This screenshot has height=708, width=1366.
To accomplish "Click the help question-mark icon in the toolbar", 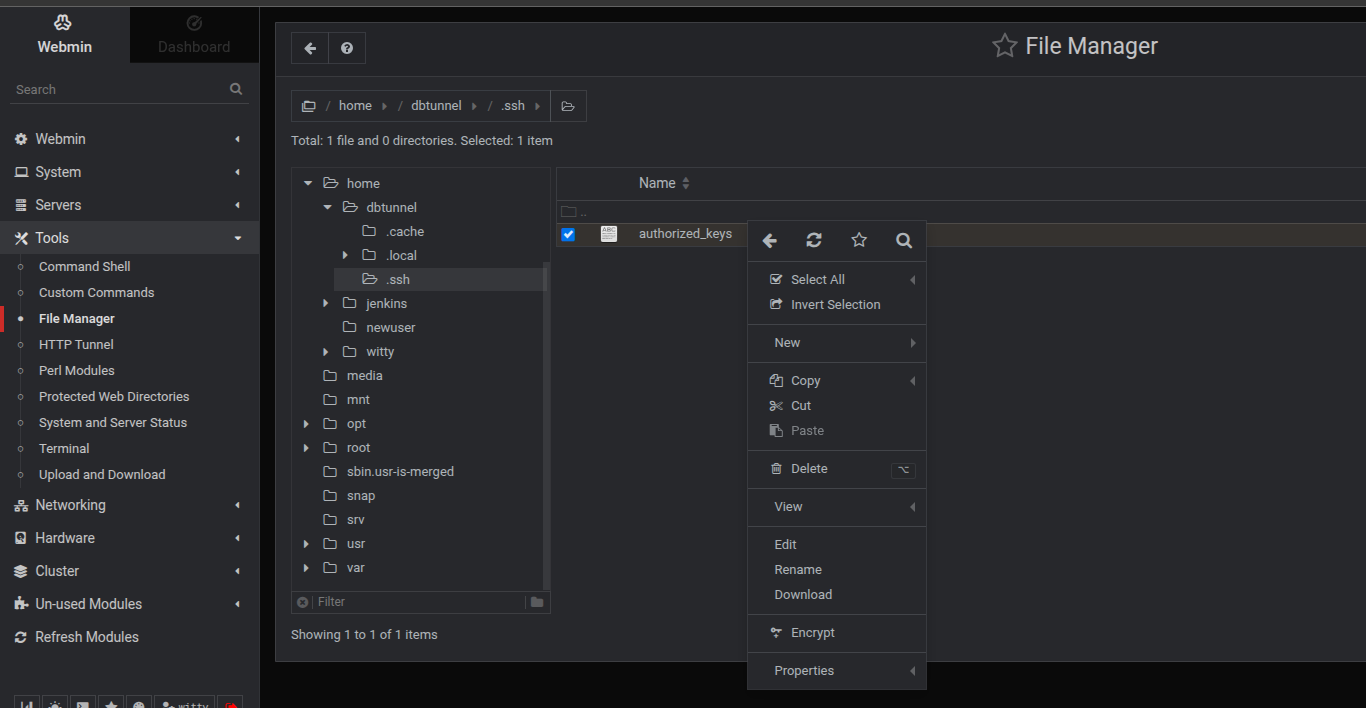I will tap(347, 47).
